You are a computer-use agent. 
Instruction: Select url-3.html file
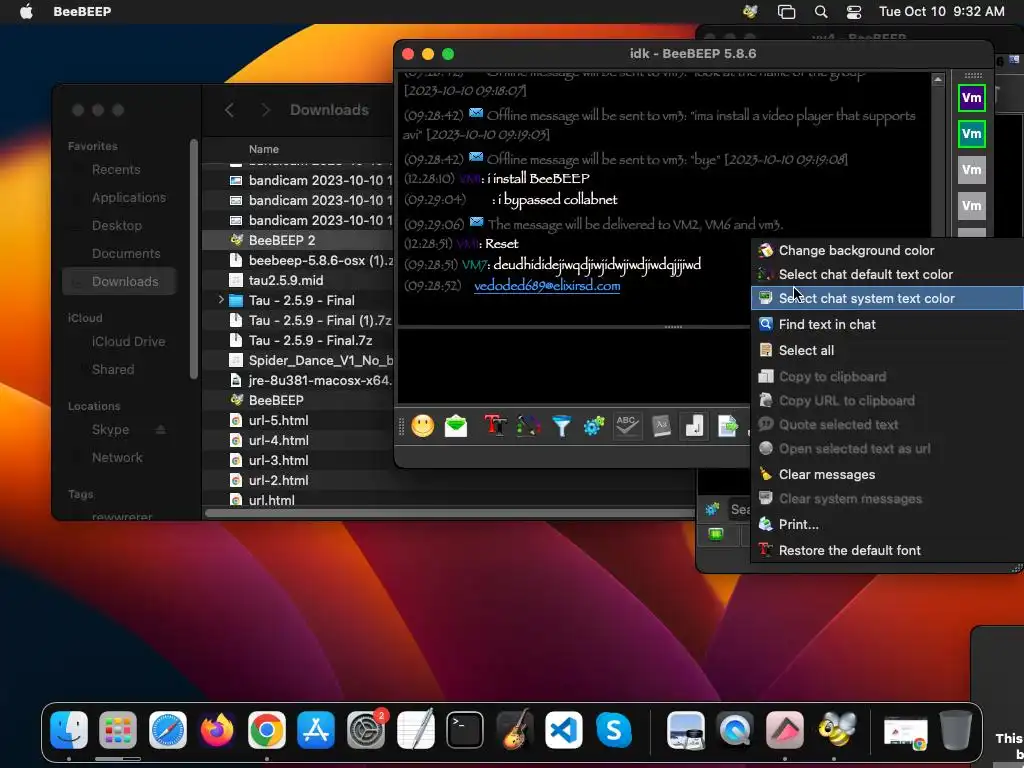point(278,460)
